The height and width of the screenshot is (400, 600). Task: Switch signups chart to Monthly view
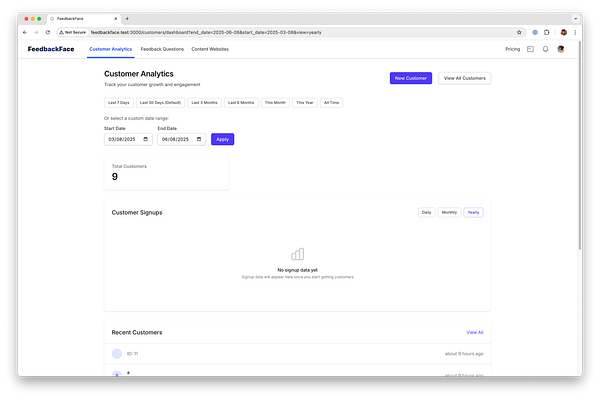pos(449,212)
